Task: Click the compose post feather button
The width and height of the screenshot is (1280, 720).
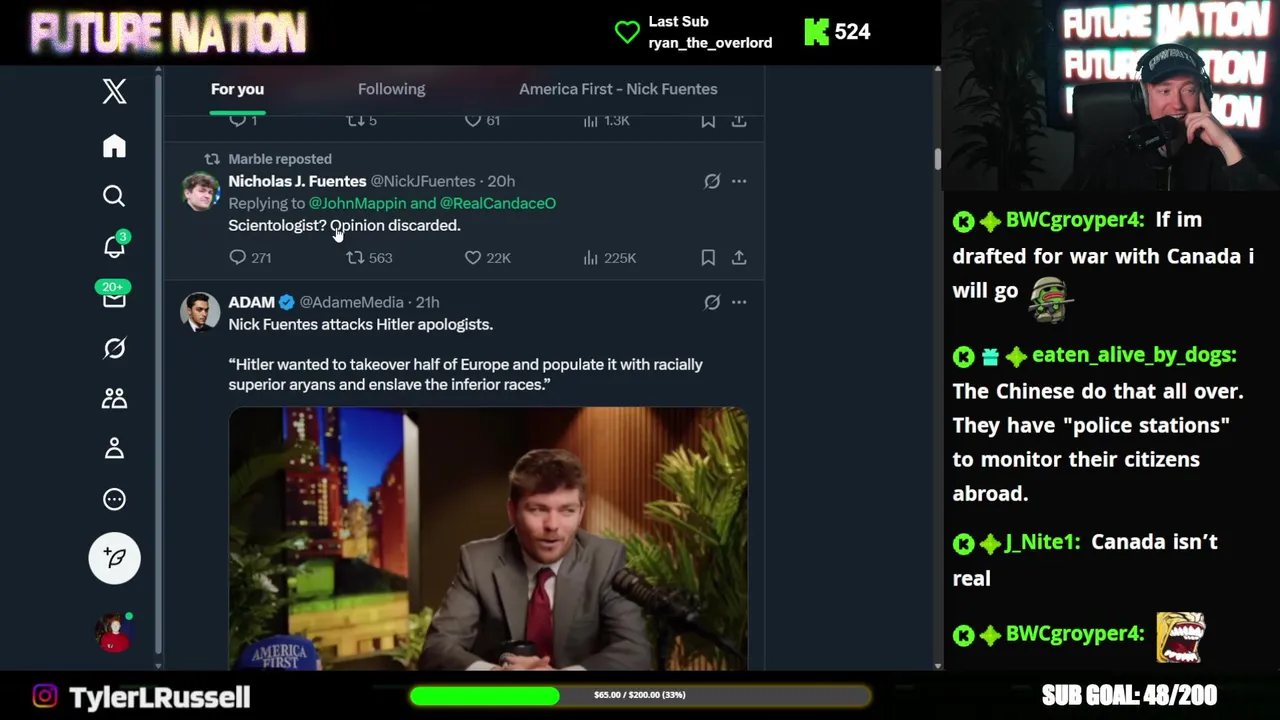Action: pos(114,557)
